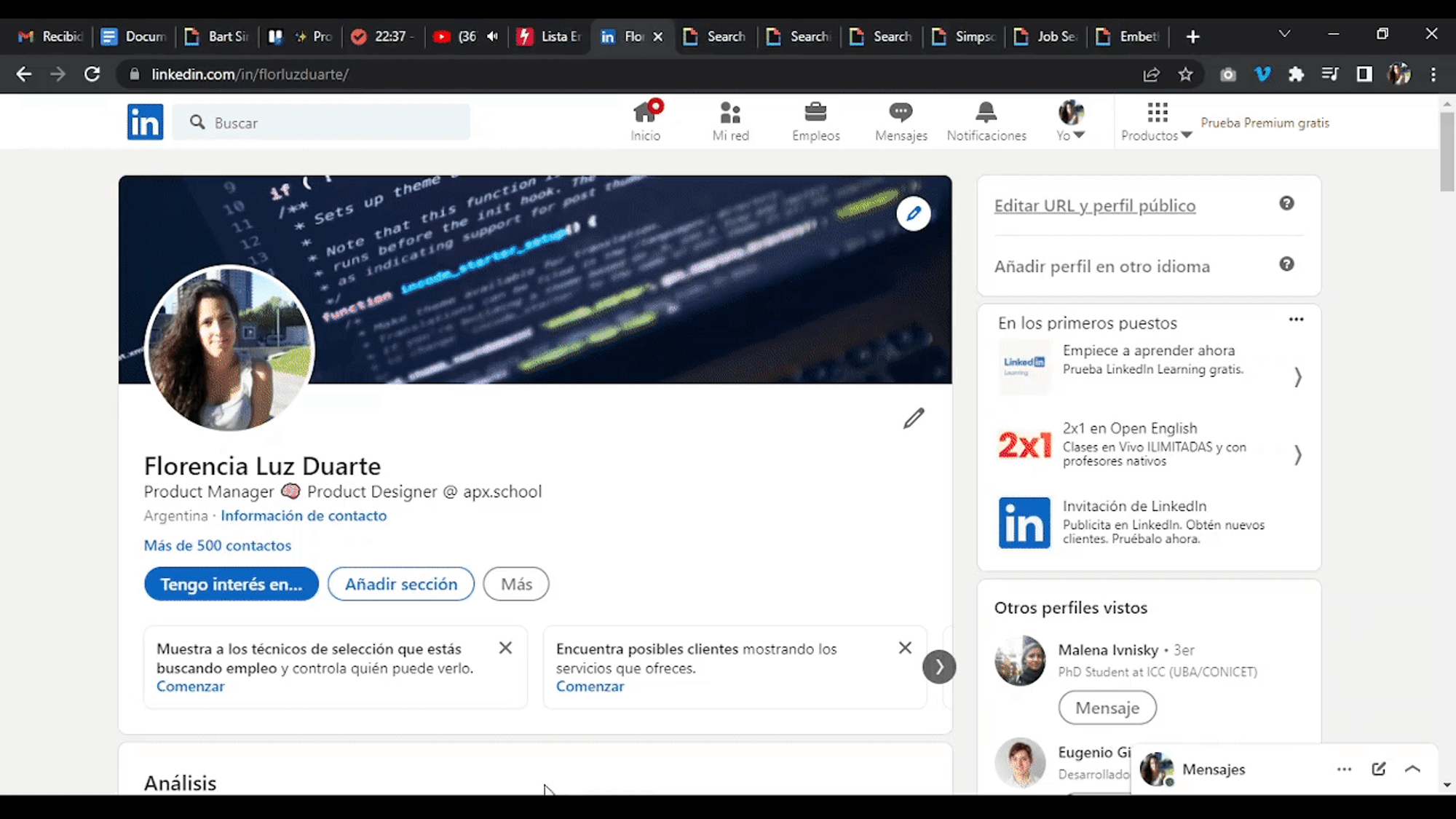Viewport: 1456px width, 819px height.
Task: Go to the Mi red menu
Action: click(x=730, y=122)
